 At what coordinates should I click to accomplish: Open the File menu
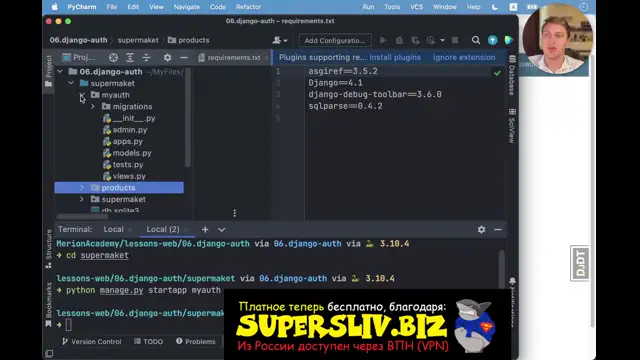click(111, 7)
